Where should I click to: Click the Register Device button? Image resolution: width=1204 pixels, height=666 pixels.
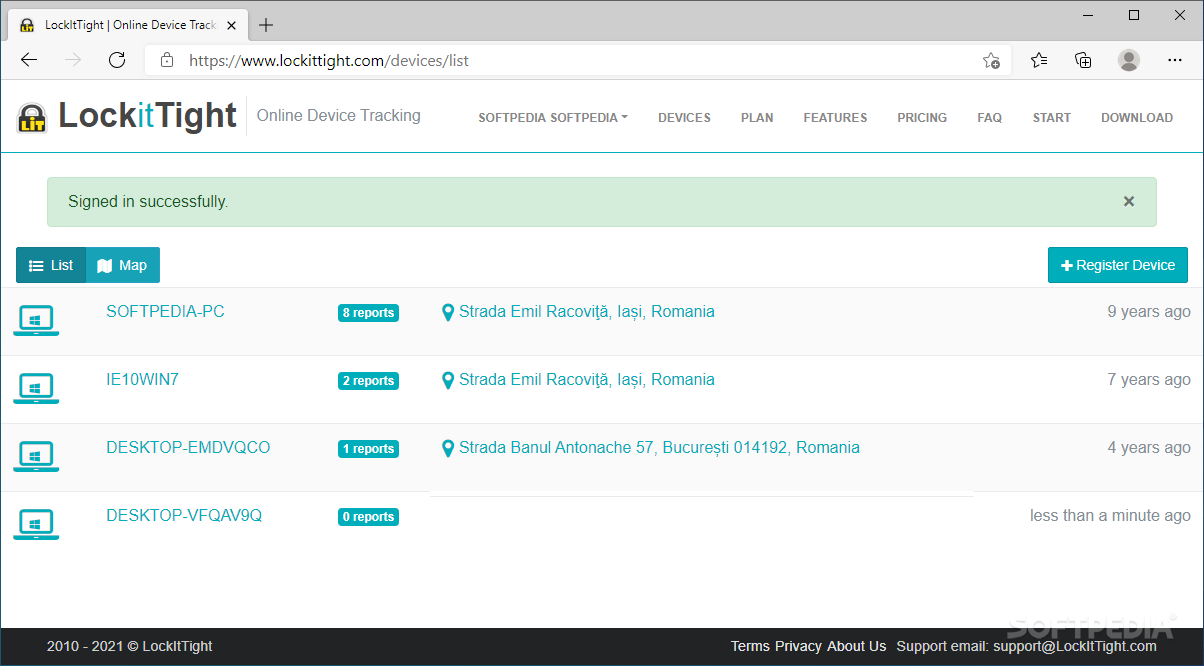(x=1118, y=265)
